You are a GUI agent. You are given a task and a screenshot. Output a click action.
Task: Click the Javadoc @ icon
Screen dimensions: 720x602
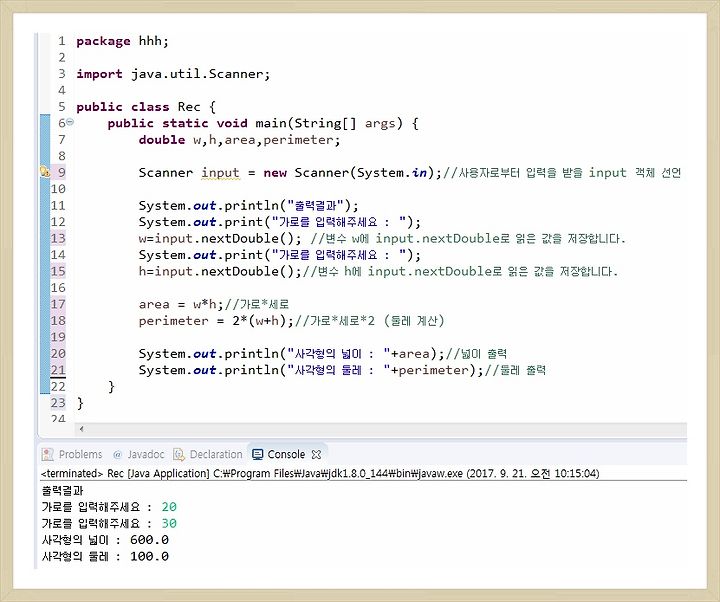coord(117,455)
